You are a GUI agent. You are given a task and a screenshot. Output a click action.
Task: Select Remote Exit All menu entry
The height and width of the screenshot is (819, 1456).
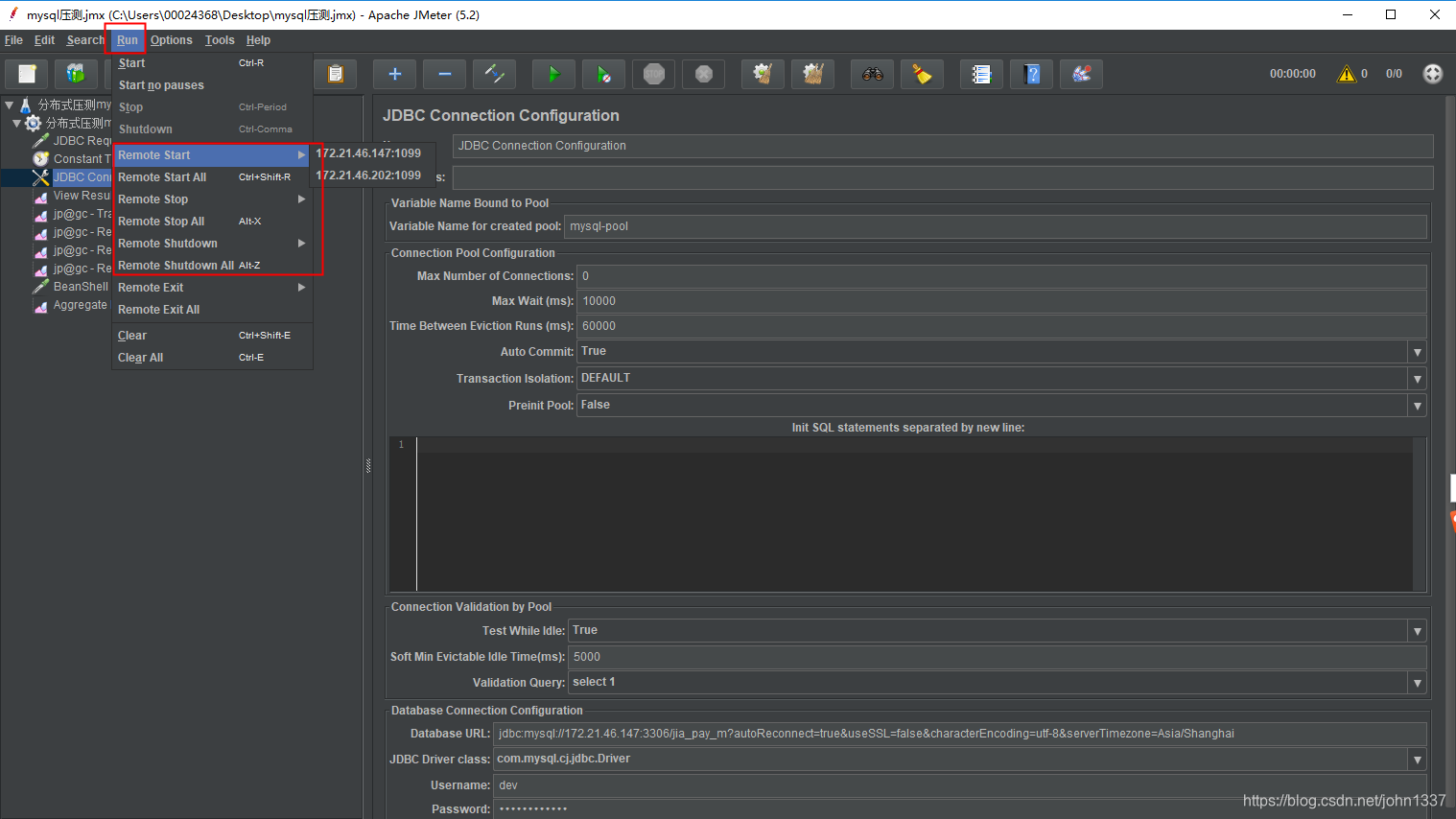point(212,310)
